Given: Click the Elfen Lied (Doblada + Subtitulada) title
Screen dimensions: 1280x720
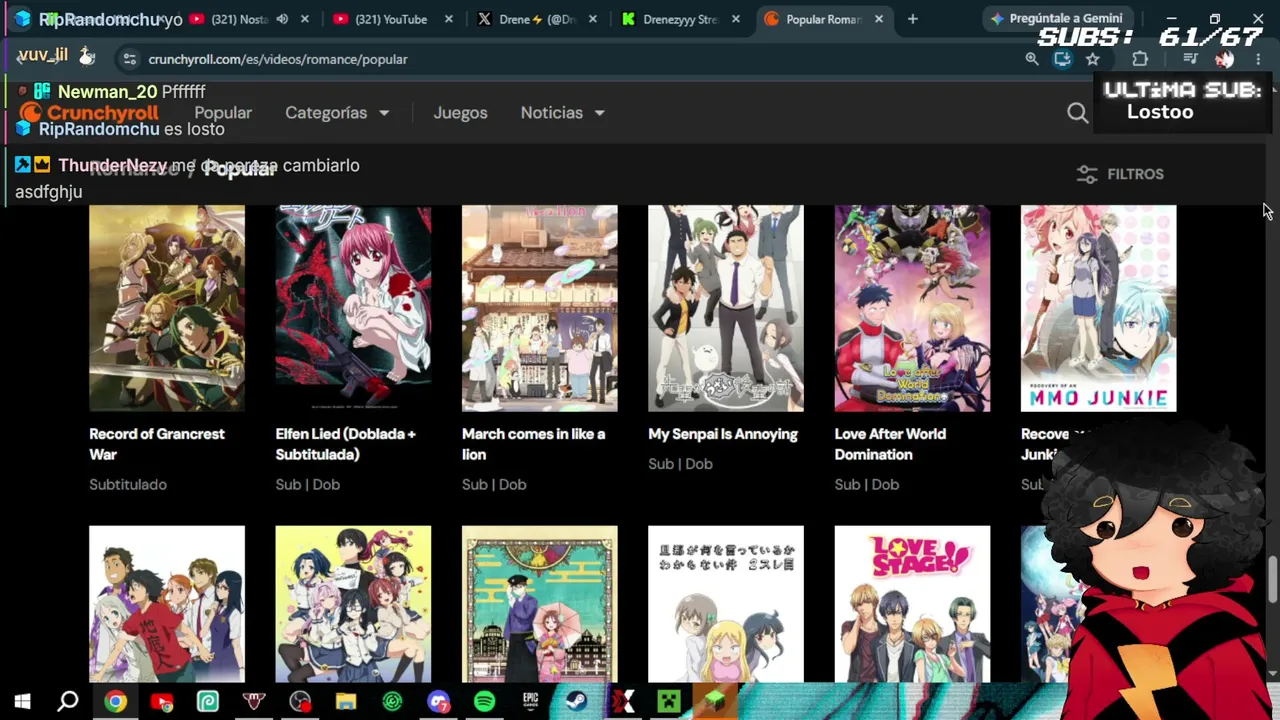Looking at the screenshot, I should pyautogui.click(x=345, y=444).
